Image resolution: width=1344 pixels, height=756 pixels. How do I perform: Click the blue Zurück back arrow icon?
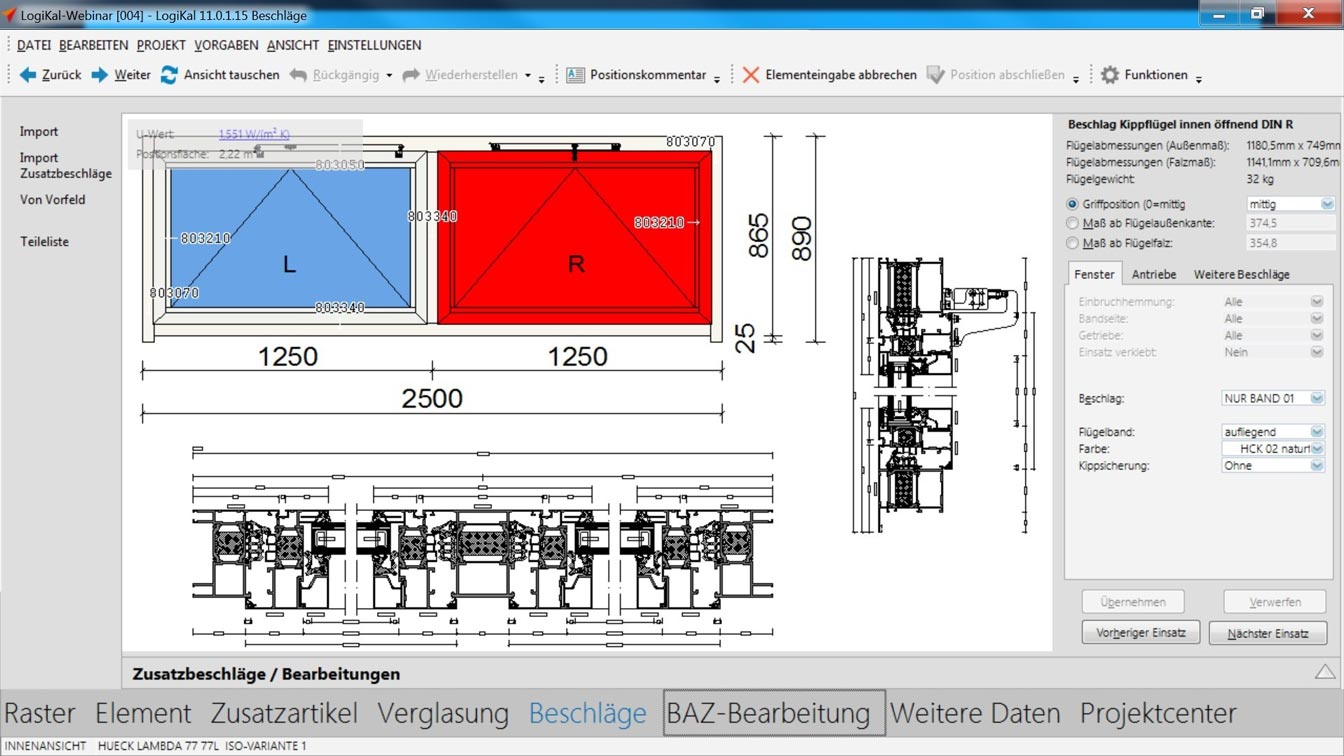28,75
